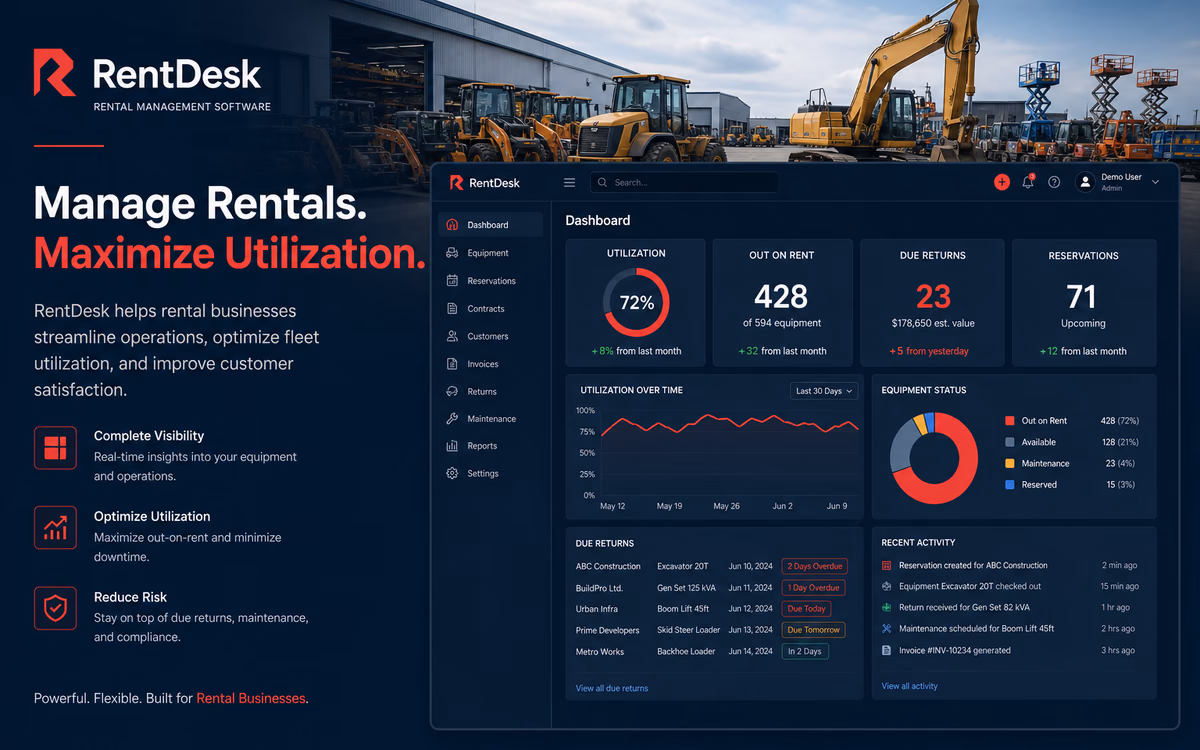Click the red plus add button

[x=1002, y=182]
